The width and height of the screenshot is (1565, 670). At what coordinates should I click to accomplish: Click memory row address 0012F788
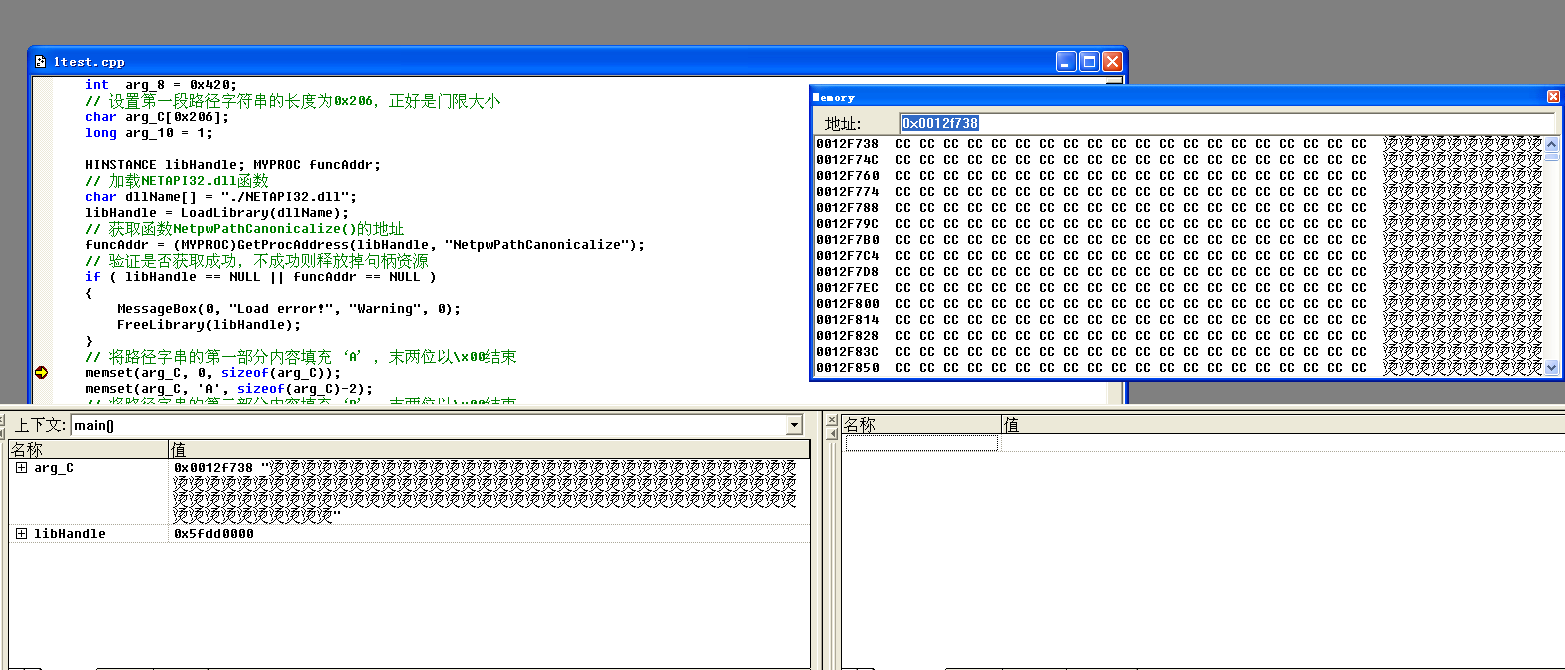coord(848,208)
